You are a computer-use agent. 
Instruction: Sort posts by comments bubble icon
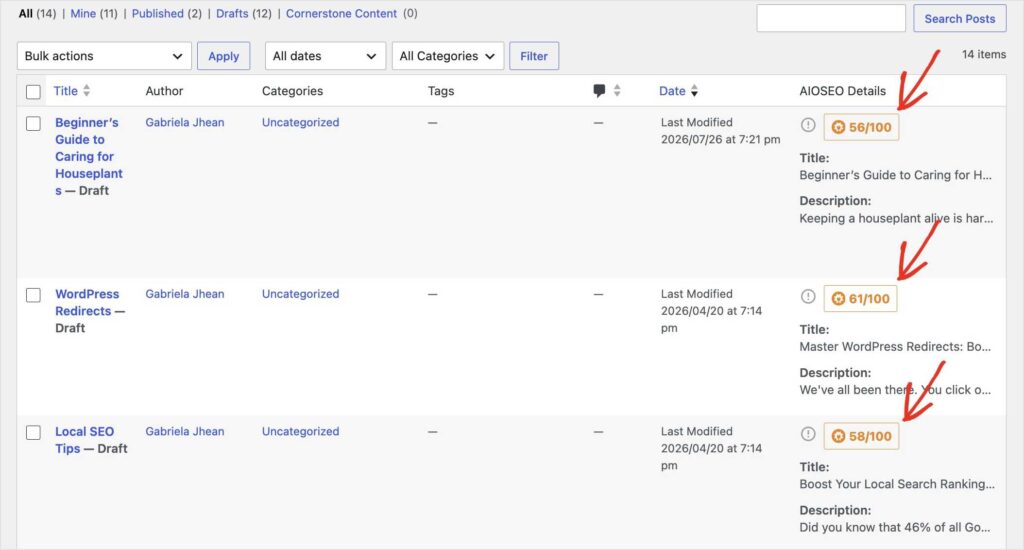pos(599,91)
